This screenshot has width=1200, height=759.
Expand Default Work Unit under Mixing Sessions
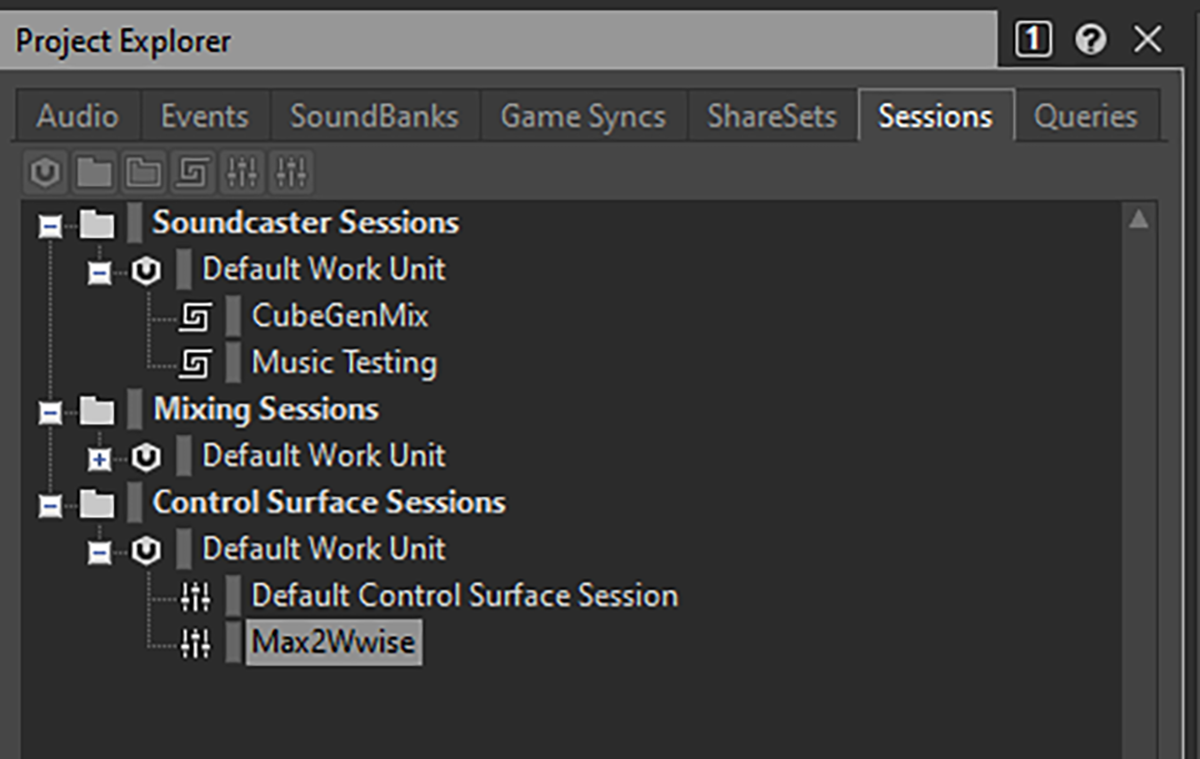pos(99,458)
